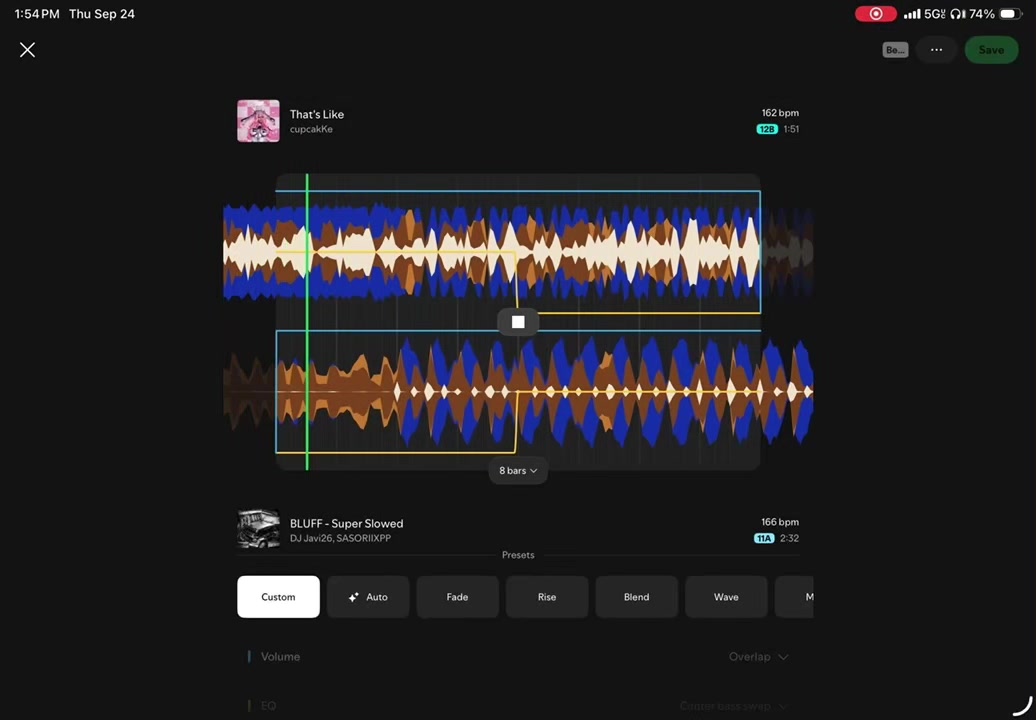Click the chevron next to Overlap
Viewport: 1036px width, 720px height.
(784, 657)
